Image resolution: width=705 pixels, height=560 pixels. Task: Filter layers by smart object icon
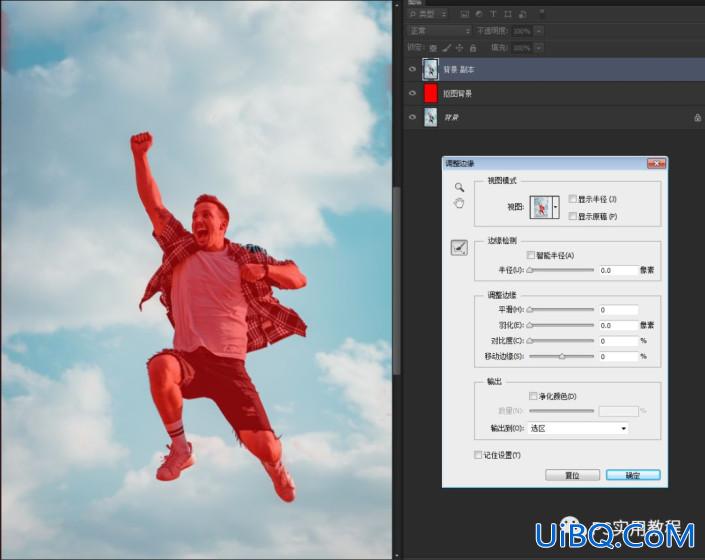522,14
